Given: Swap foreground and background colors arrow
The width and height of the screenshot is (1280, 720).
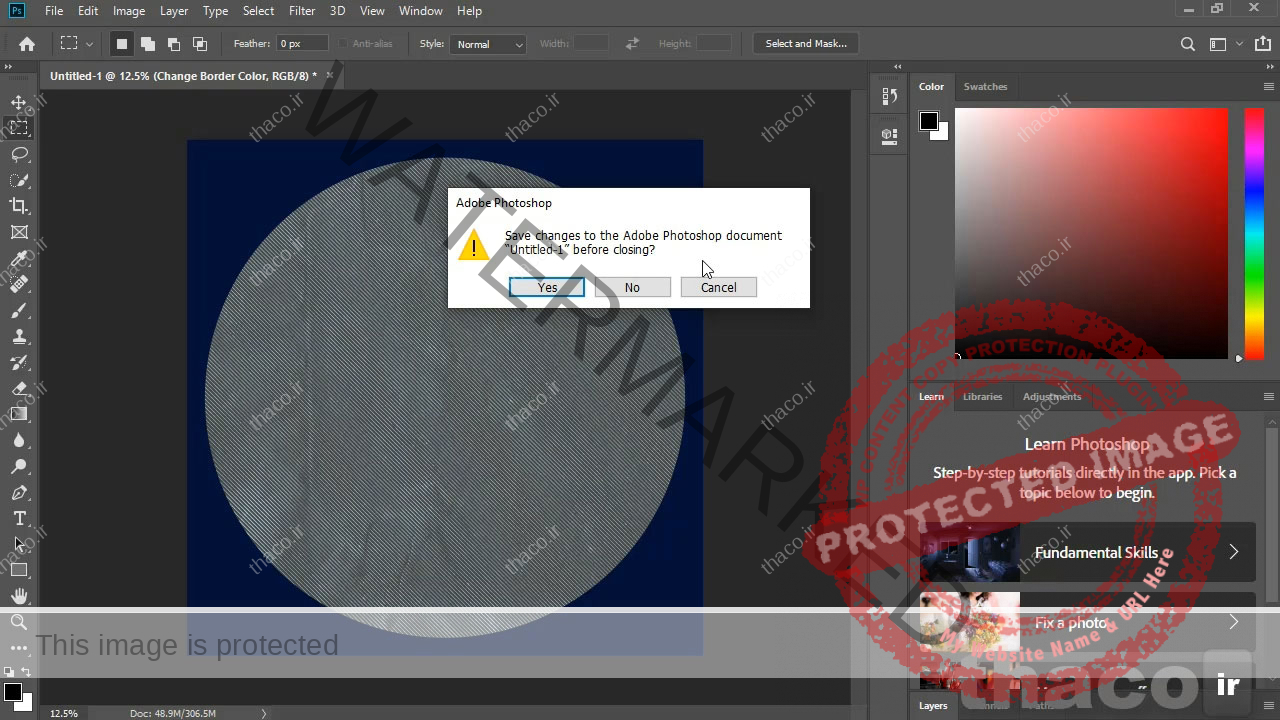Looking at the screenshot, I should [27, 672].
